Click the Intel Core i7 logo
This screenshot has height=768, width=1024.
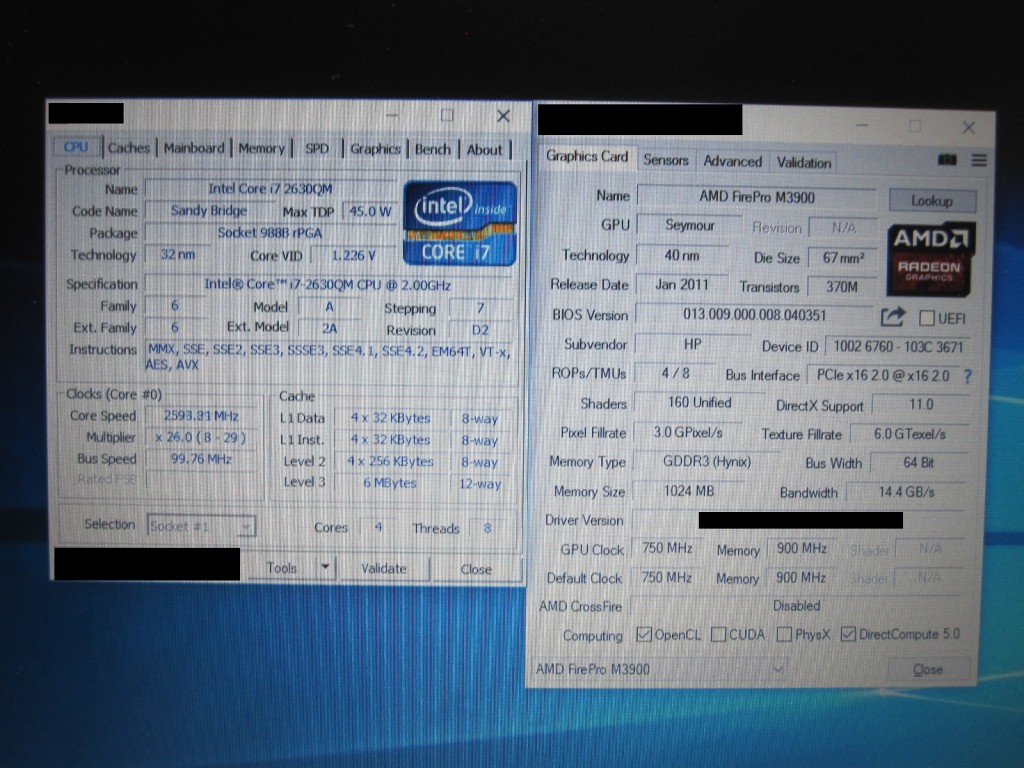coord(460,223)
